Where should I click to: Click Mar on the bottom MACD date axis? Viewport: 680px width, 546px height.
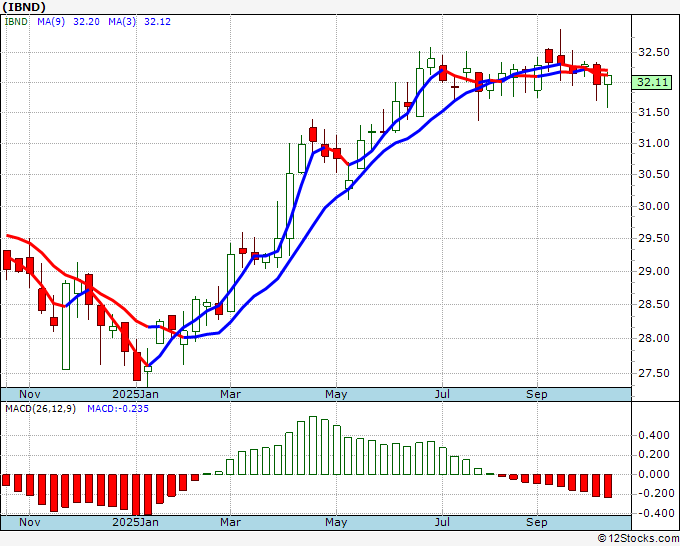click(x=230, y=522)
